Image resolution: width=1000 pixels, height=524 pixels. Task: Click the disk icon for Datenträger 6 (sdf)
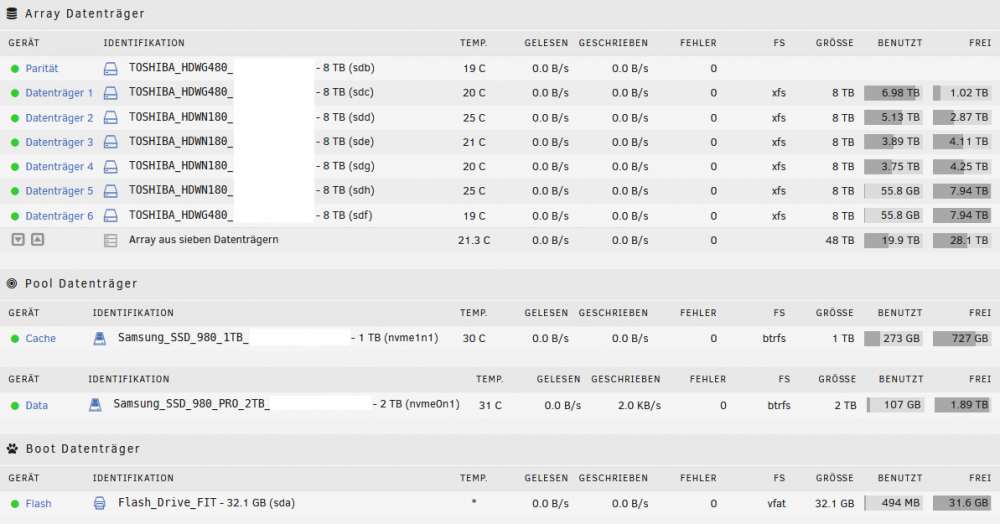(111, 216)
